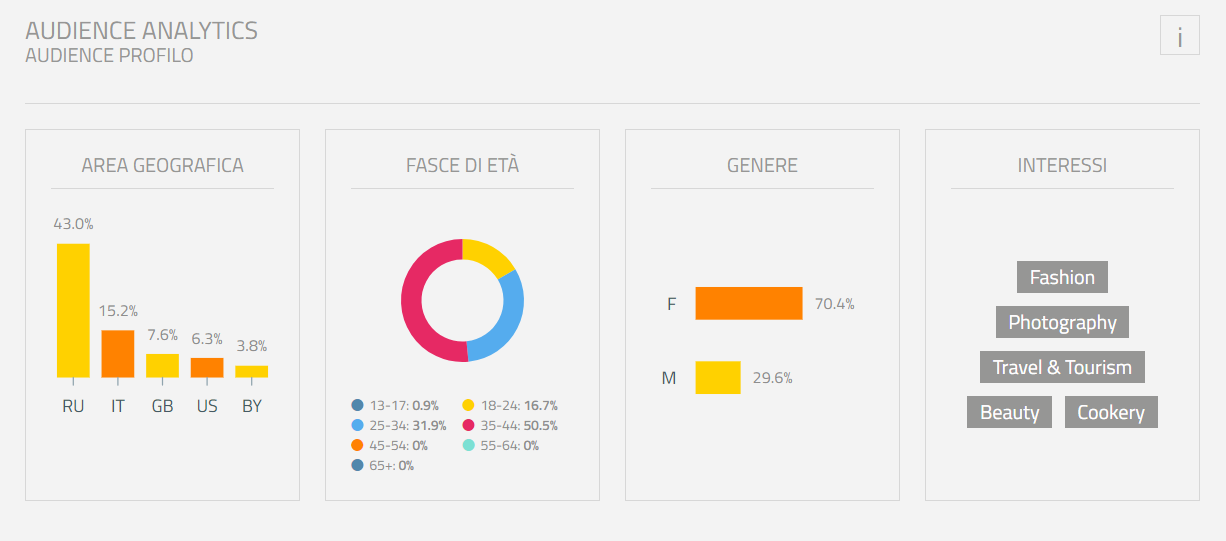Click the BY bar in chart

(251, 372)
